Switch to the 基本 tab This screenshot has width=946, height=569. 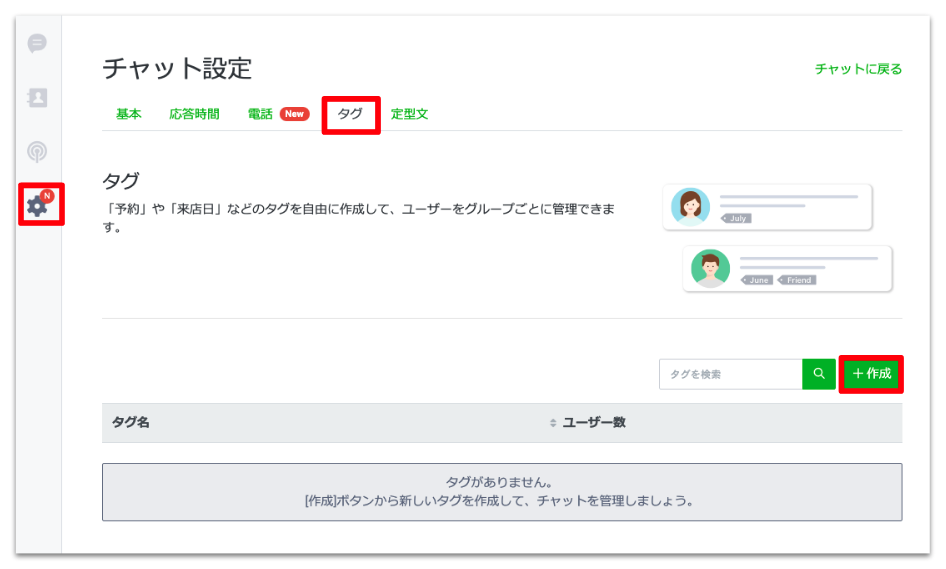[x=129, y=114]
